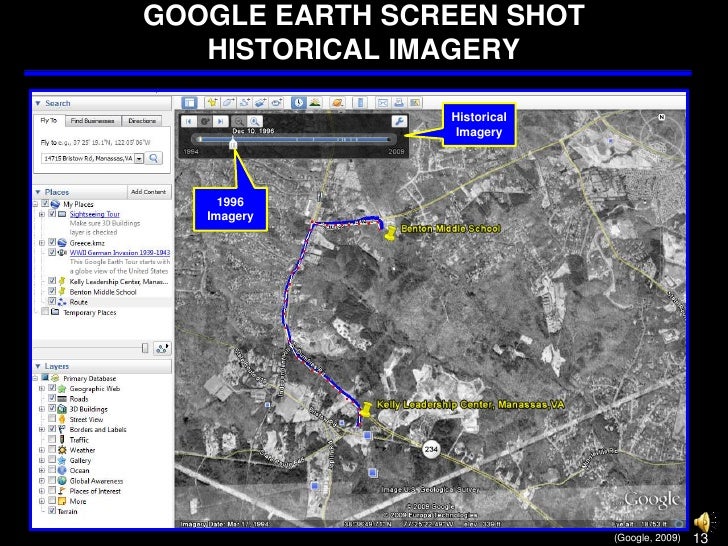Toggle the Sunlight landscape icon
Screen dimensions: 728x546
tap(314, 103)
